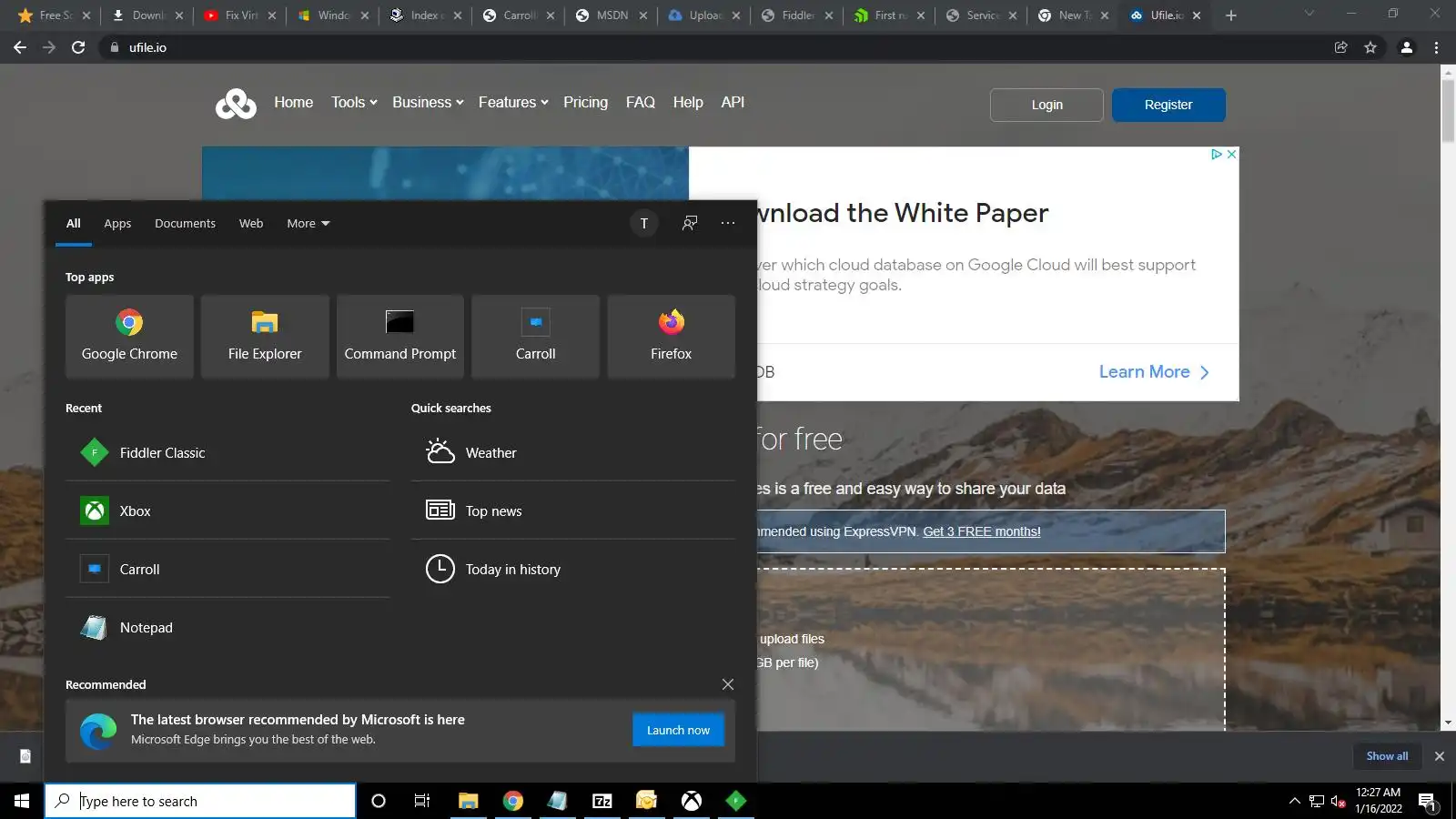Viewport: 1456px width, 819px height.
Task: Open Fiddler Classic from Recent list
Action: tap(227, 452)
